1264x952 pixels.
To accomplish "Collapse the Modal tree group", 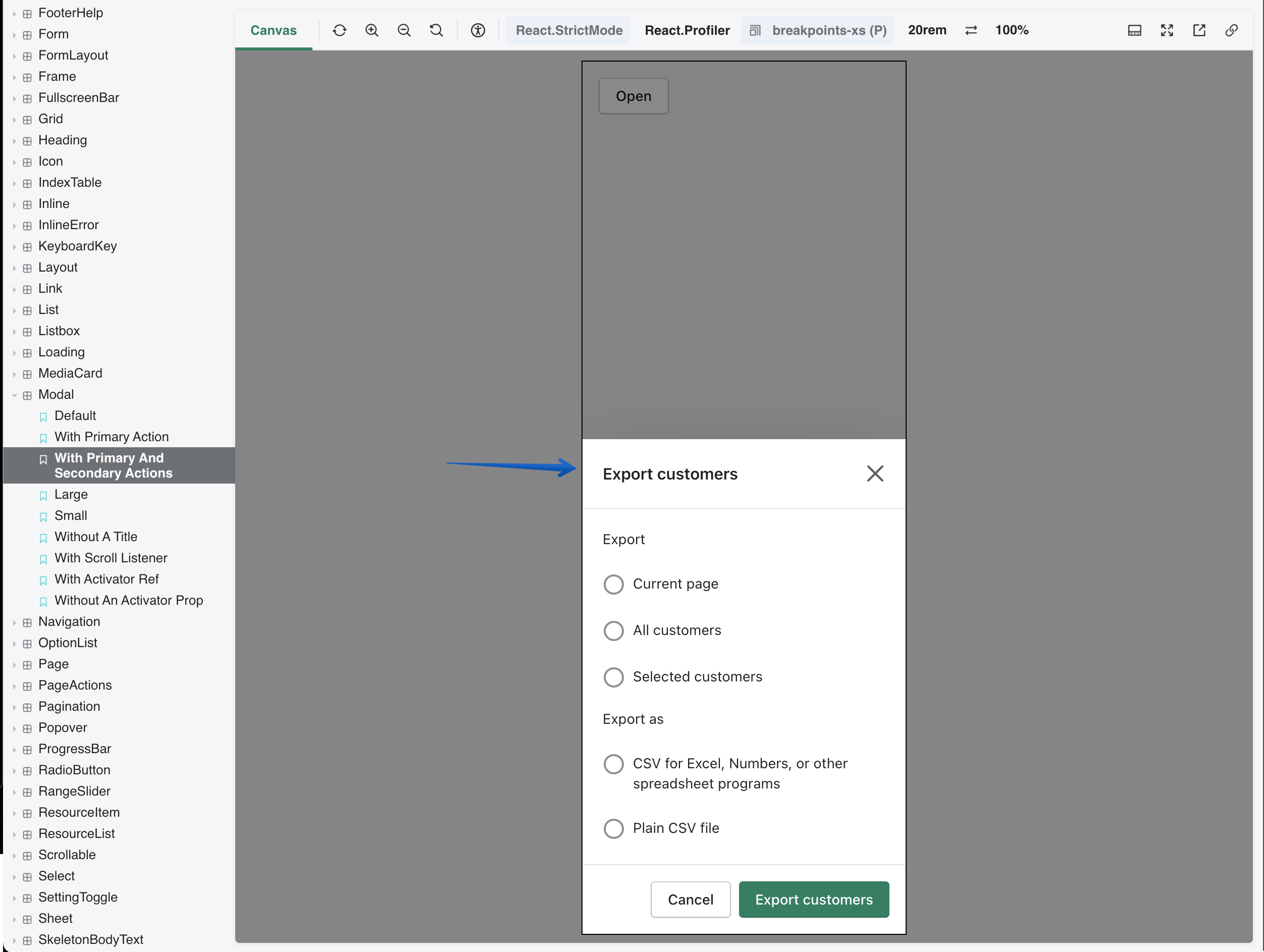I will point(15,395).
